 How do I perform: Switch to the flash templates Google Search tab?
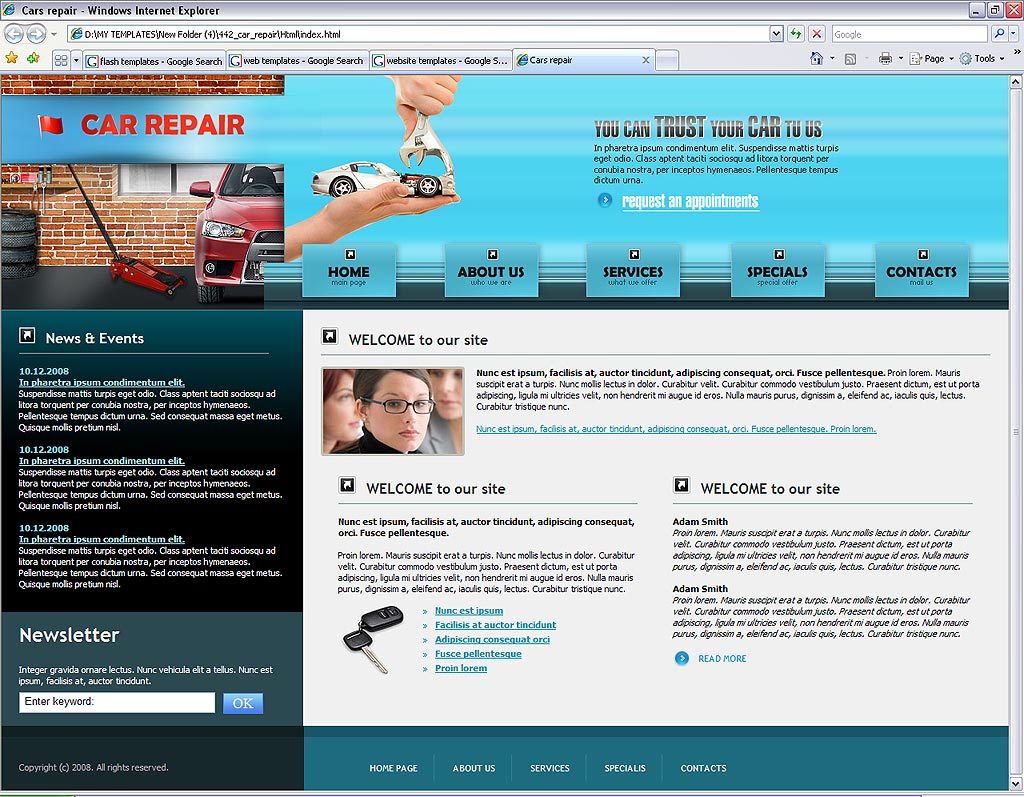[154, 61]
